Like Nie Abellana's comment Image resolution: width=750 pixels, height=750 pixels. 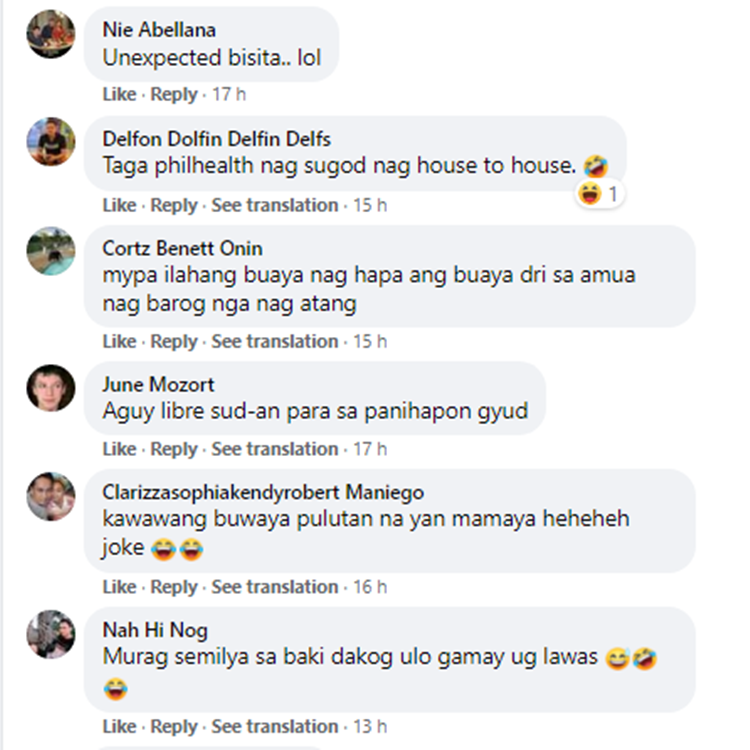(119, 94)
